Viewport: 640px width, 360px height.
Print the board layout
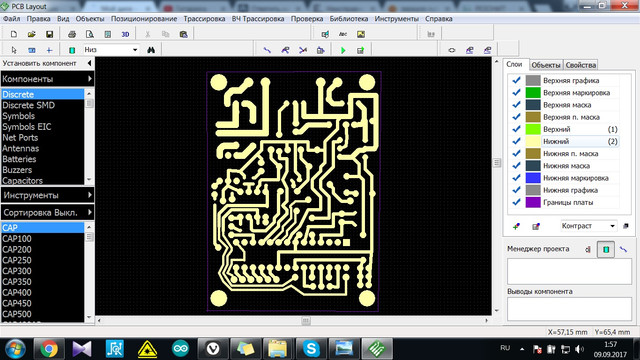(x=72, y=34)
